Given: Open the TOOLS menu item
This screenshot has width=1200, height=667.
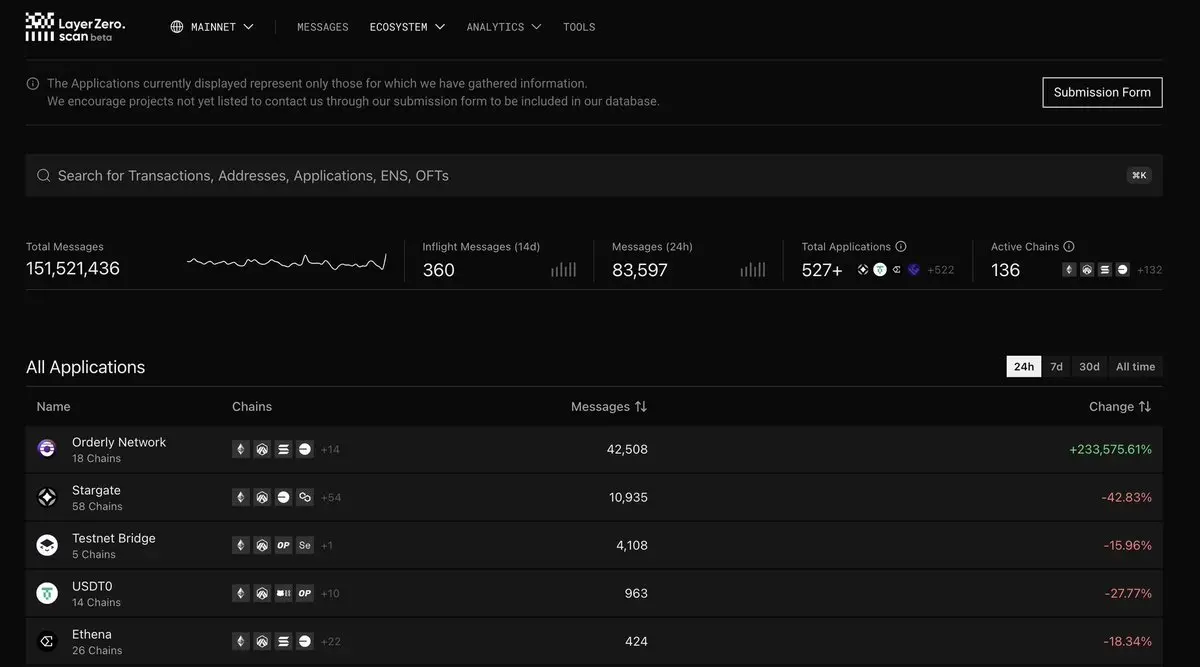Looking at the screenshot, I should tap(579, 27).
